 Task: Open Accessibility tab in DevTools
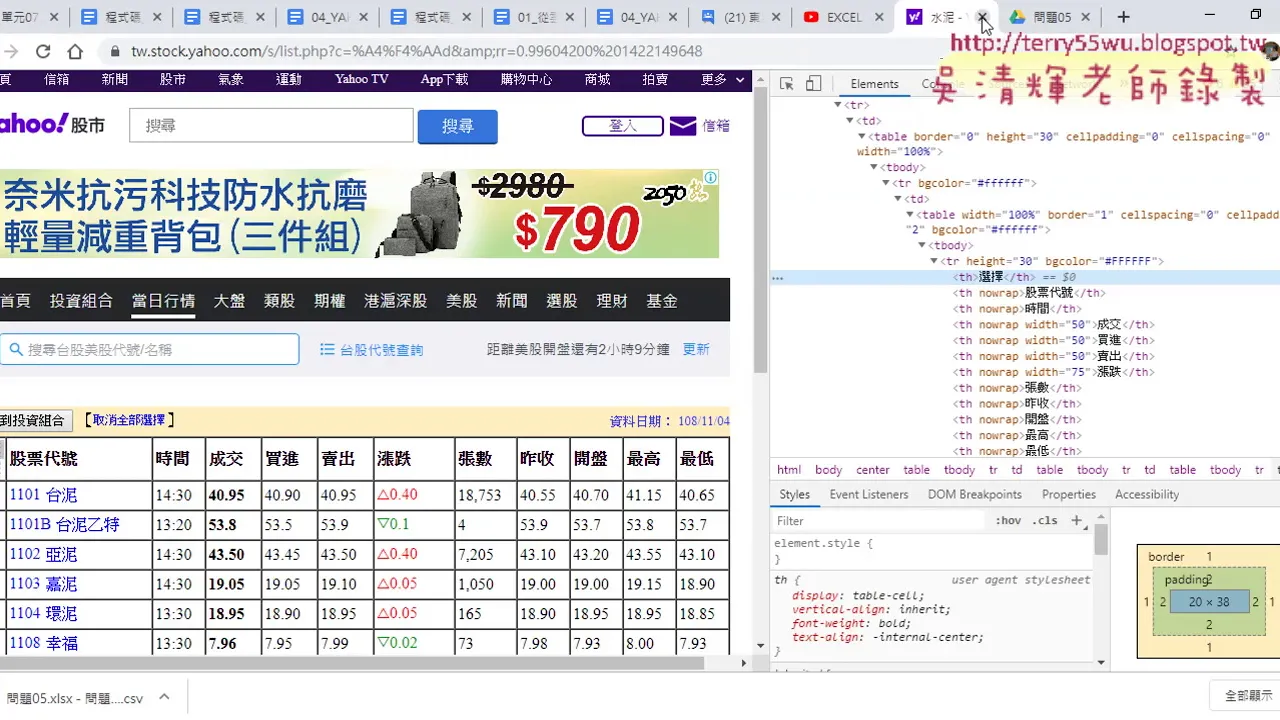(1147, 494)
